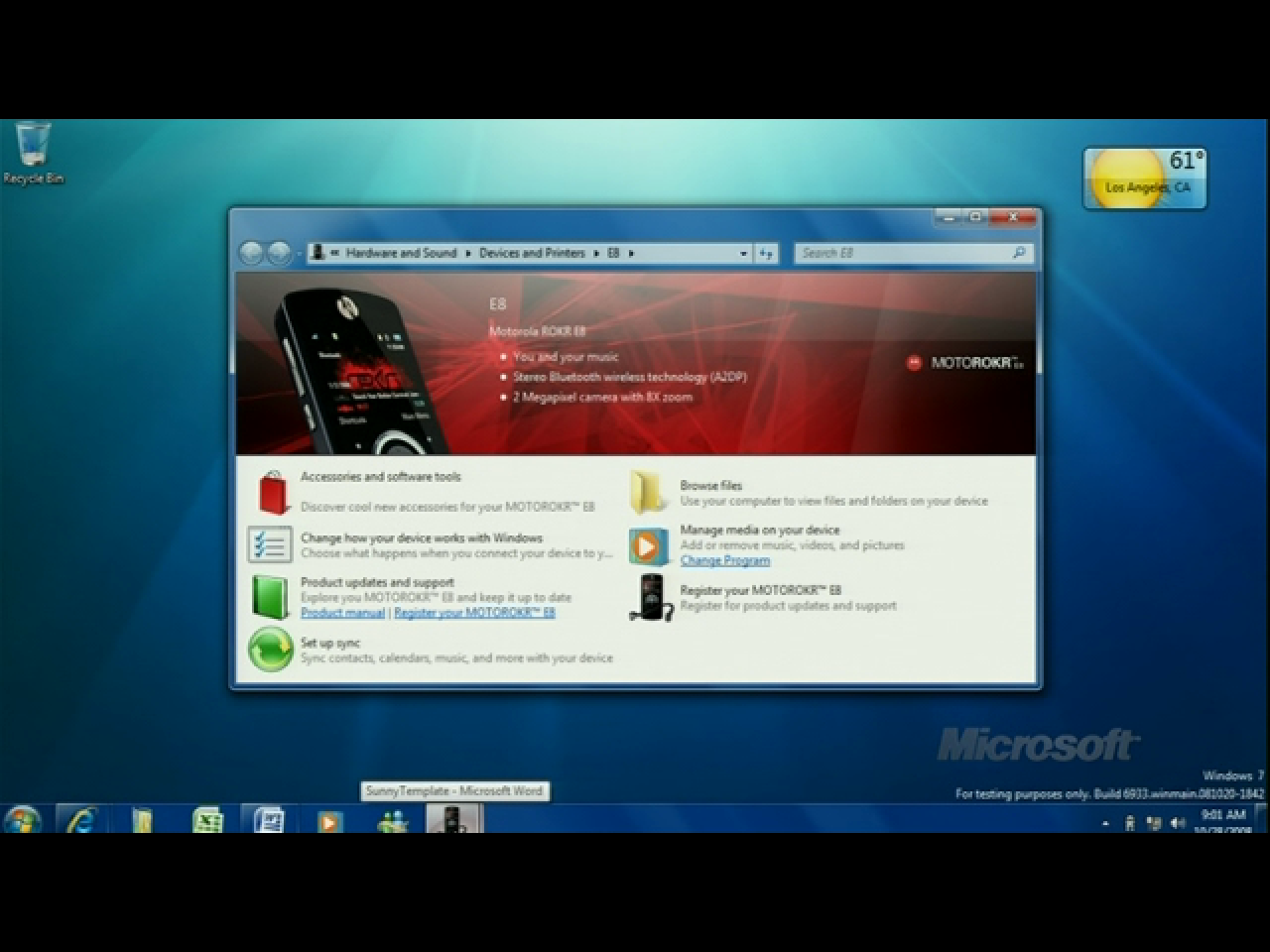Open the Recycle Bin desktop icon
Screen dimensions: 1270x952
[x=34, y=153]
